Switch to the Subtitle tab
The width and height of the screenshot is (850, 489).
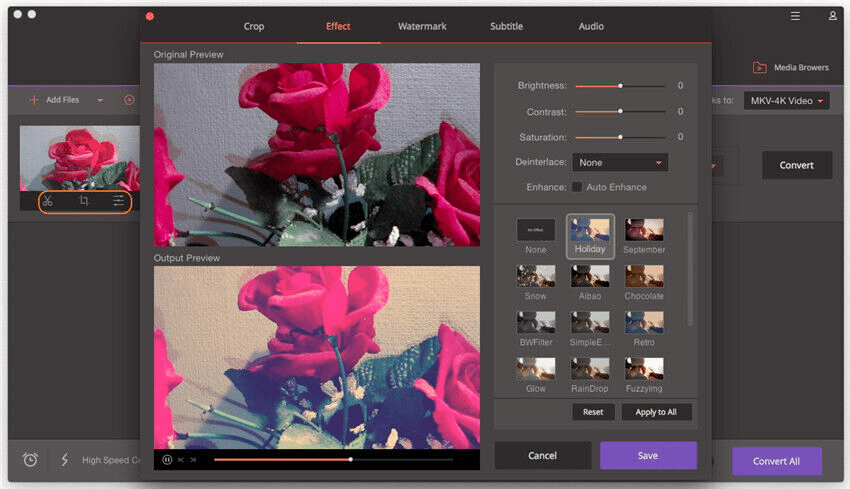pos(506,26)
